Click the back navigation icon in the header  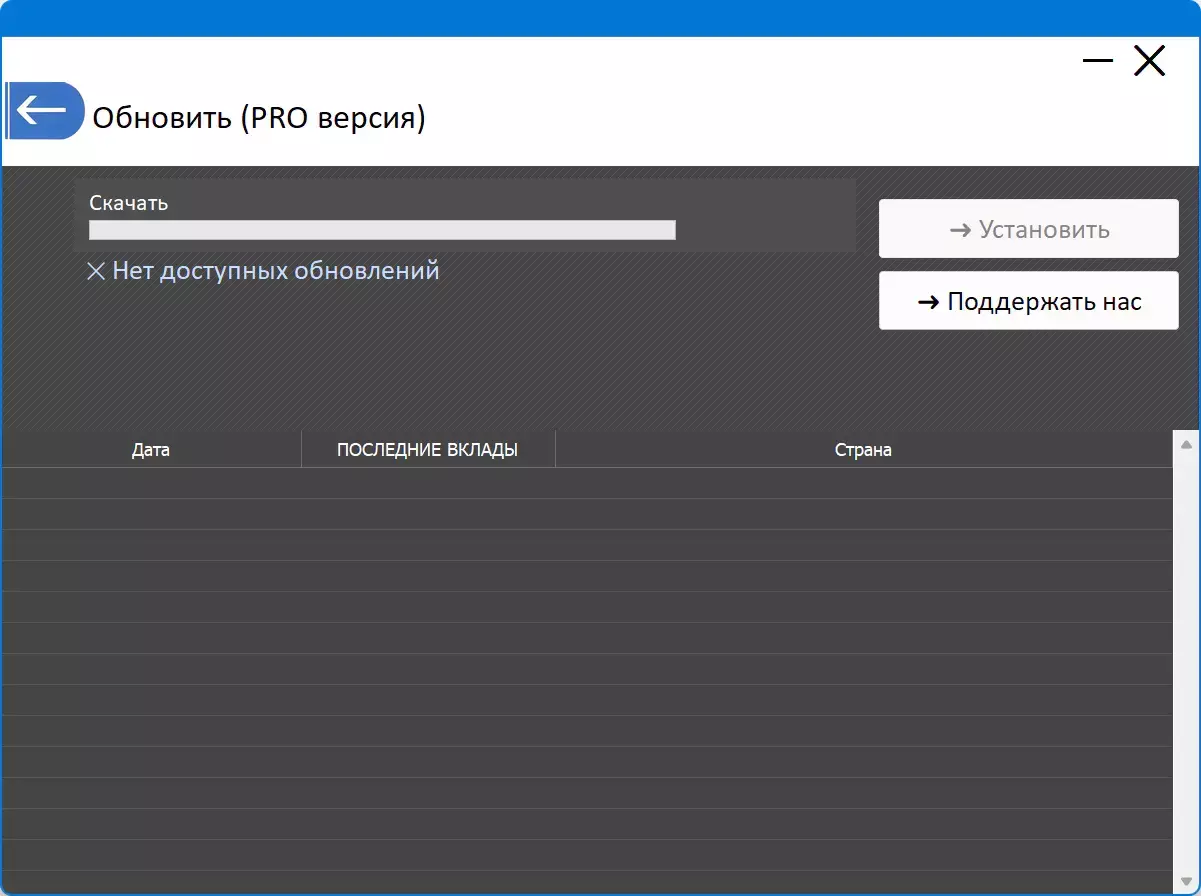click(44, 110)
